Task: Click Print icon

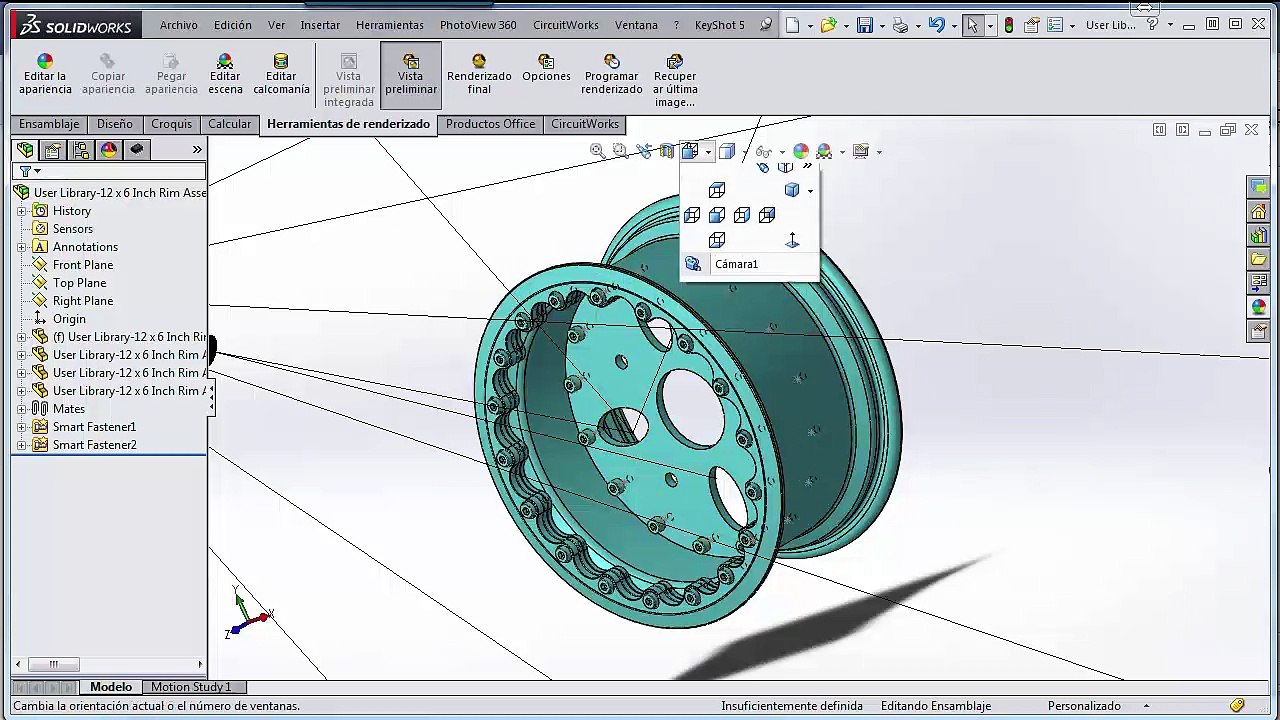Action: tap(900, 25)
